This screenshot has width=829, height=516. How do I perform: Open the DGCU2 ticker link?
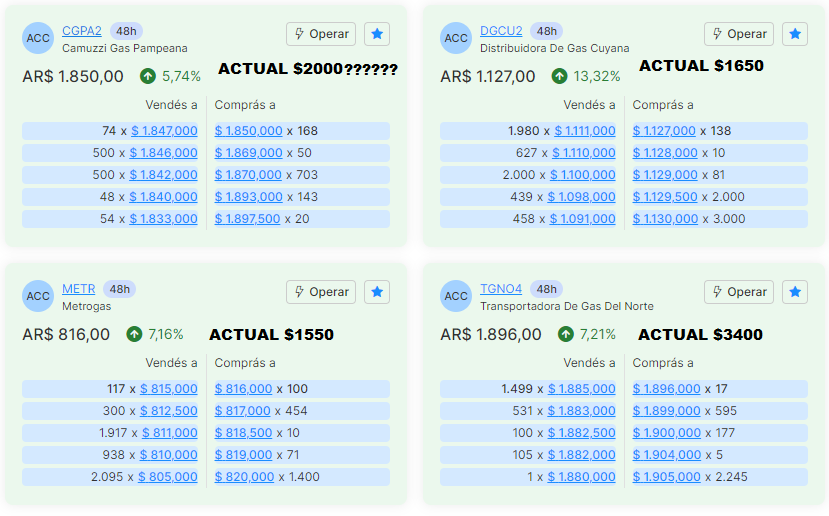click(501, 31)
